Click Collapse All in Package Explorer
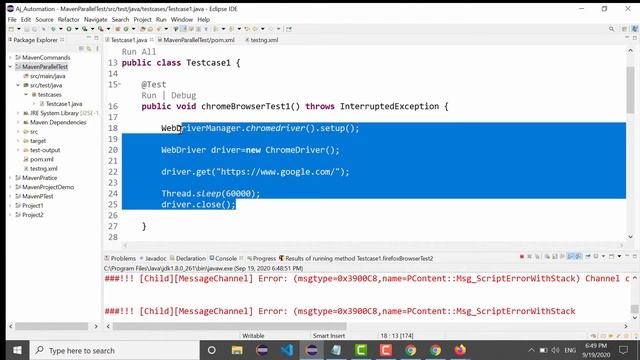Screen dimensions: 640x360 pyautogui.click(x=81, y=49)
